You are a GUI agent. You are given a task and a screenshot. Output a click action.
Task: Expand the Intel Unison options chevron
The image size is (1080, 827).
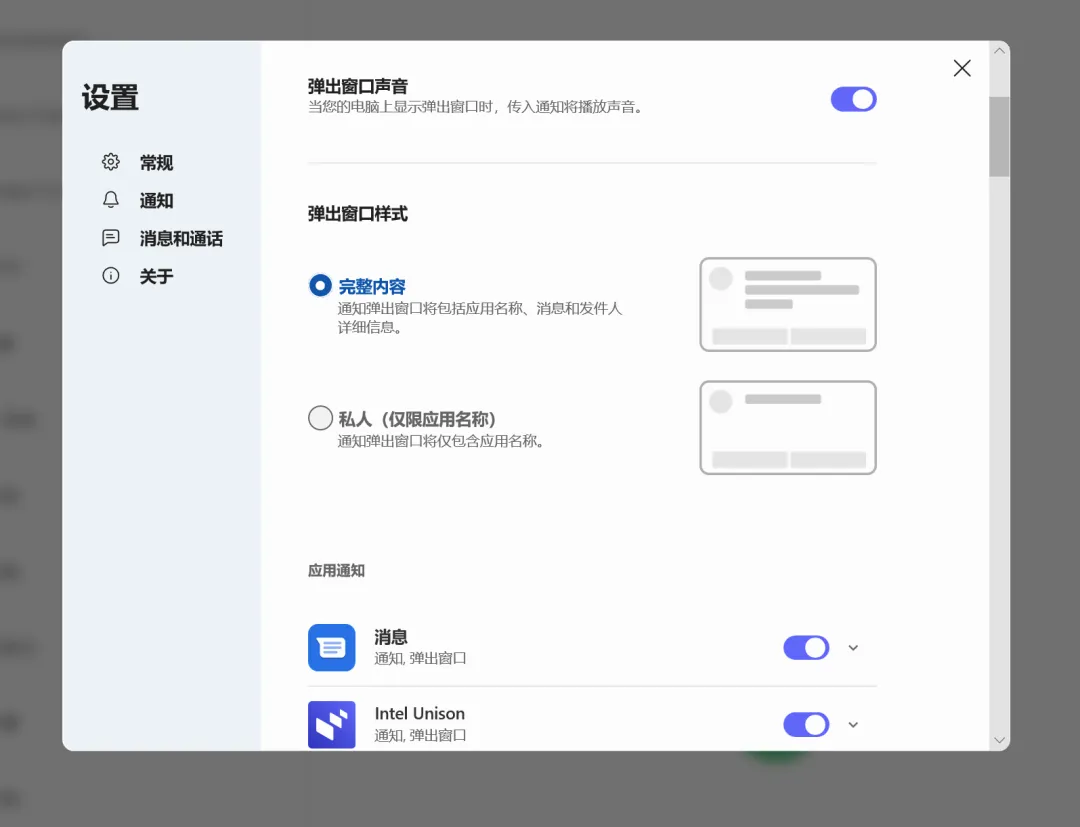point(853,724)
